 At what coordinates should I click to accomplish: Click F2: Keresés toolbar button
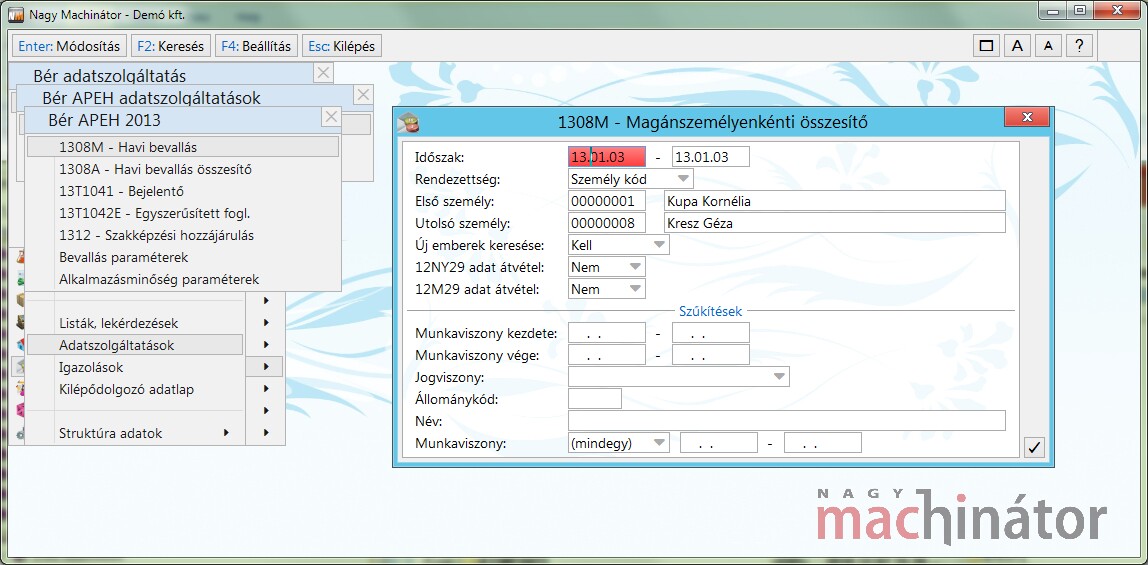click(171, 46)
